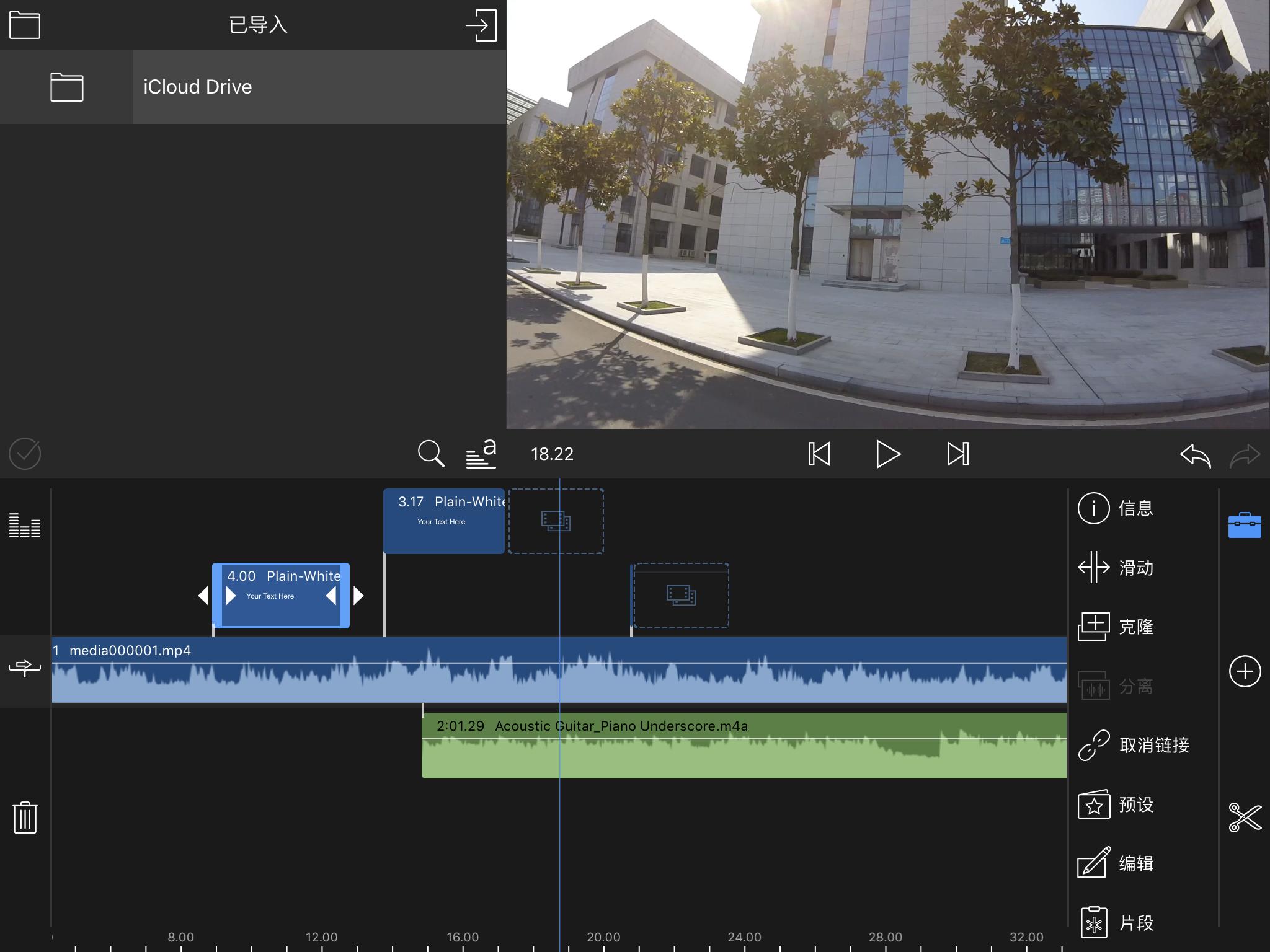This screenshot has height=952, width=1270.
Task: Choose the 克隆 clone menu item
Action: click(1116, 627)
